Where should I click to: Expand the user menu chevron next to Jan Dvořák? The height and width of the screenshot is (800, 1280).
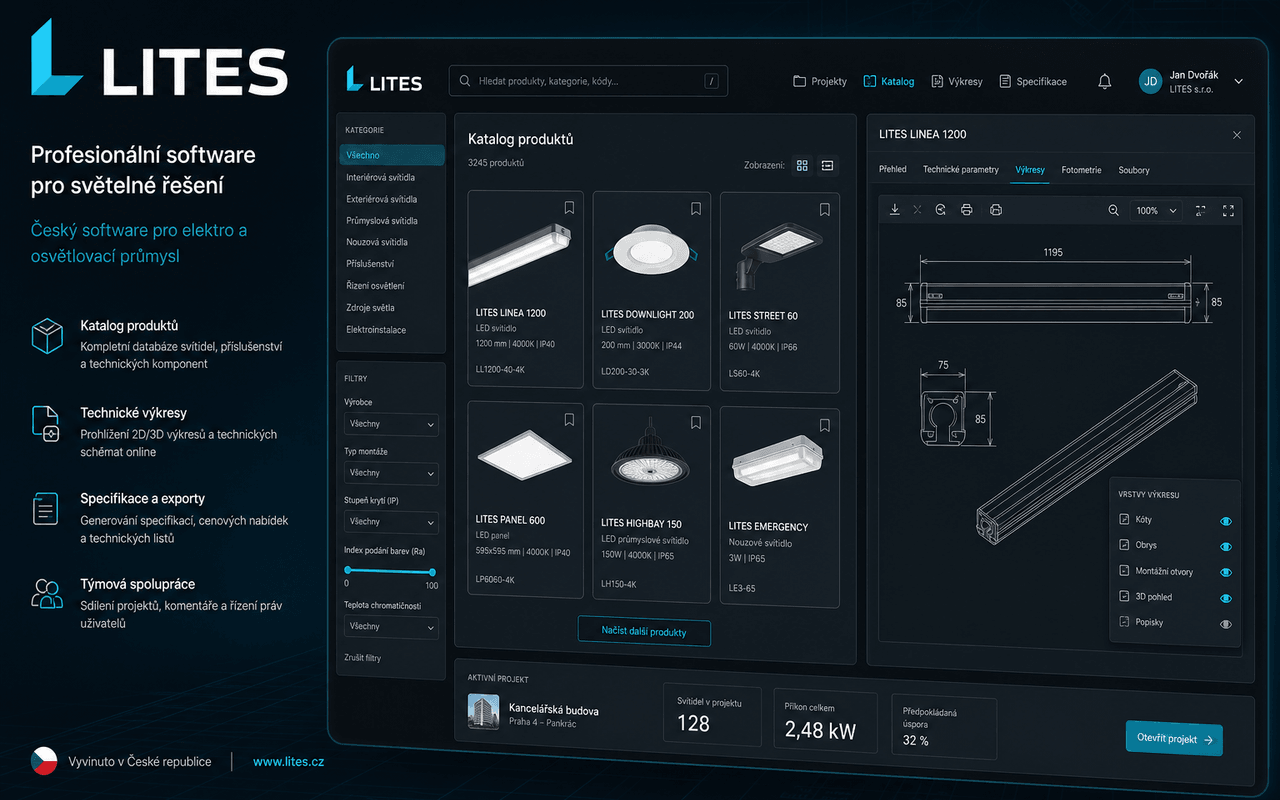[1239, 82]
